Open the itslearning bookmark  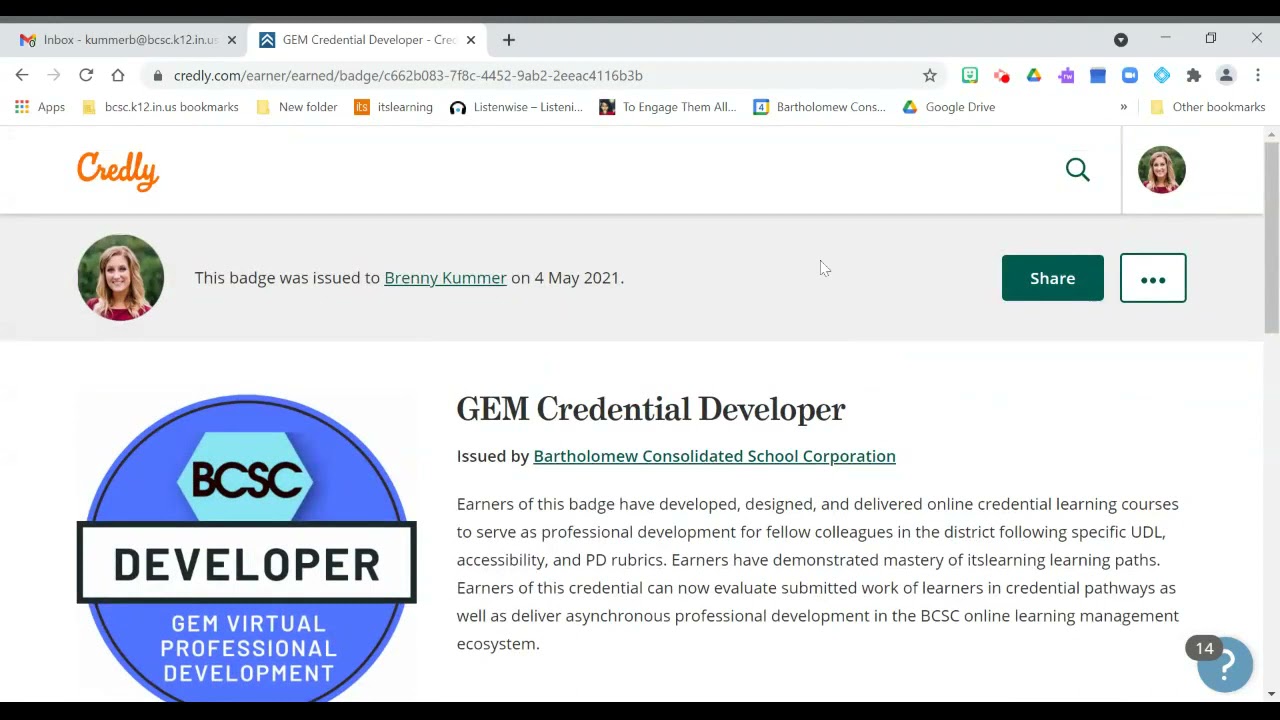(x=394, y=107)
